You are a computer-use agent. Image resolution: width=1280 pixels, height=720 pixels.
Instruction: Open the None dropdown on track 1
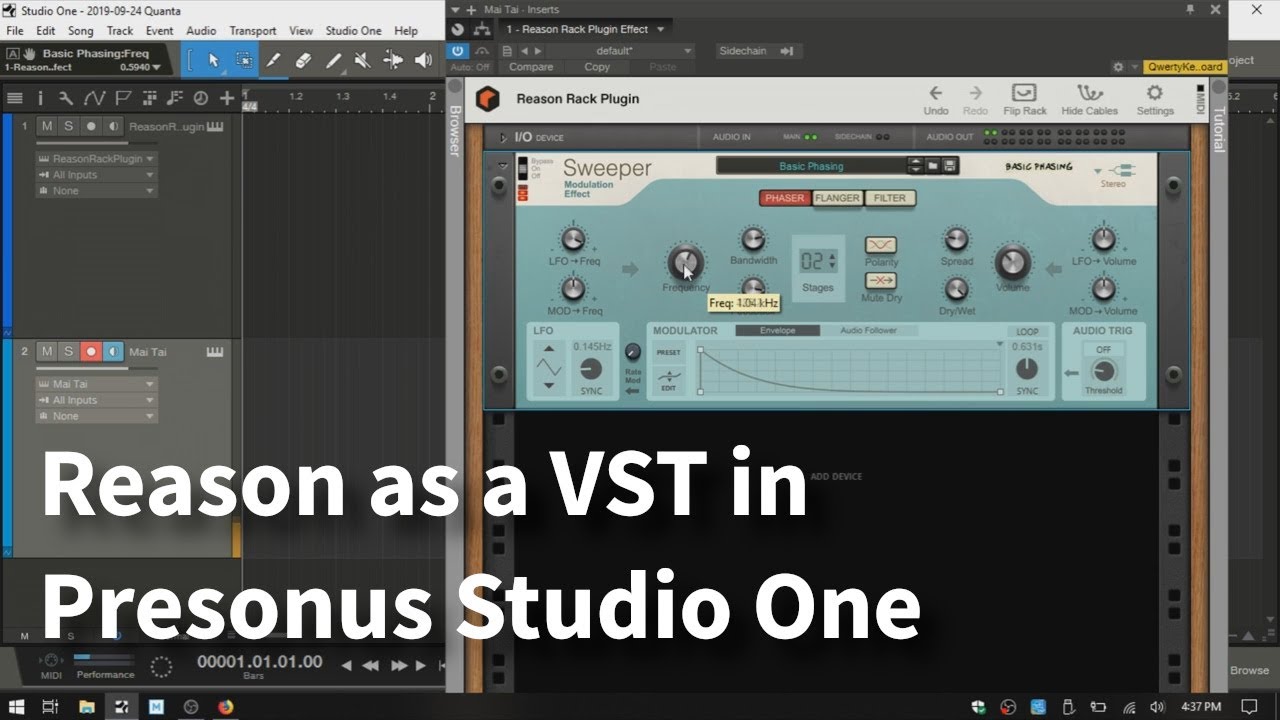click(96, 191)
